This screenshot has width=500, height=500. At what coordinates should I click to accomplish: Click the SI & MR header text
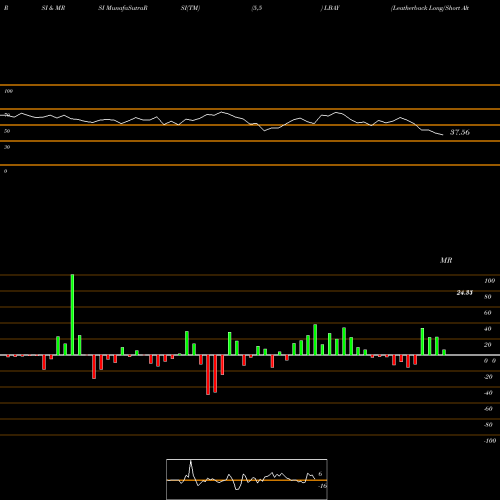tap(53, 8)
